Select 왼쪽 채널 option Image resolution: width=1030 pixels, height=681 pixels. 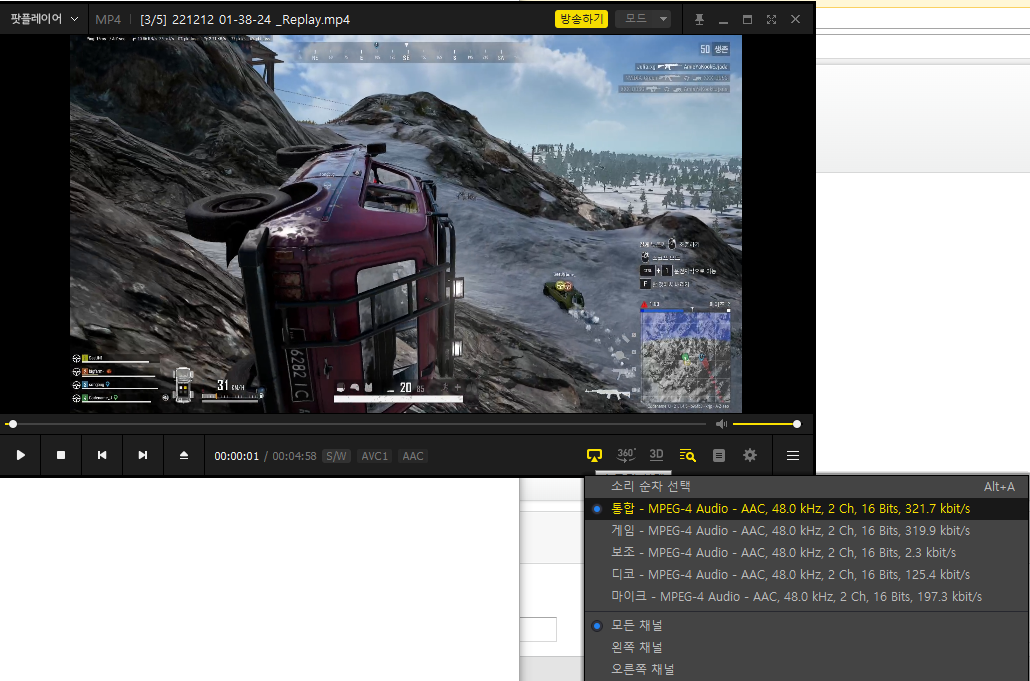click(x=806, y=648)
